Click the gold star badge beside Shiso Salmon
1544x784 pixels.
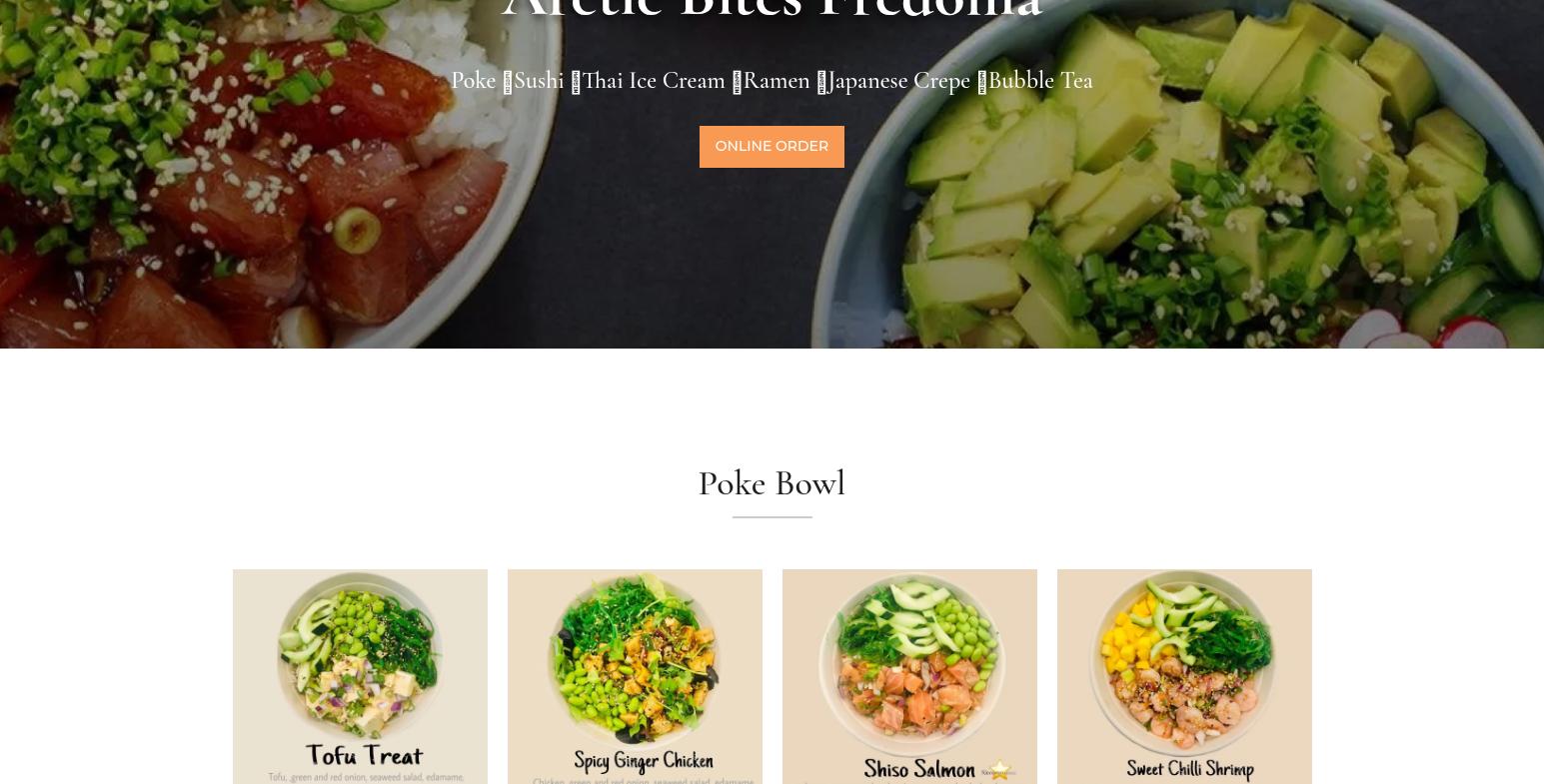coord(999,770)
